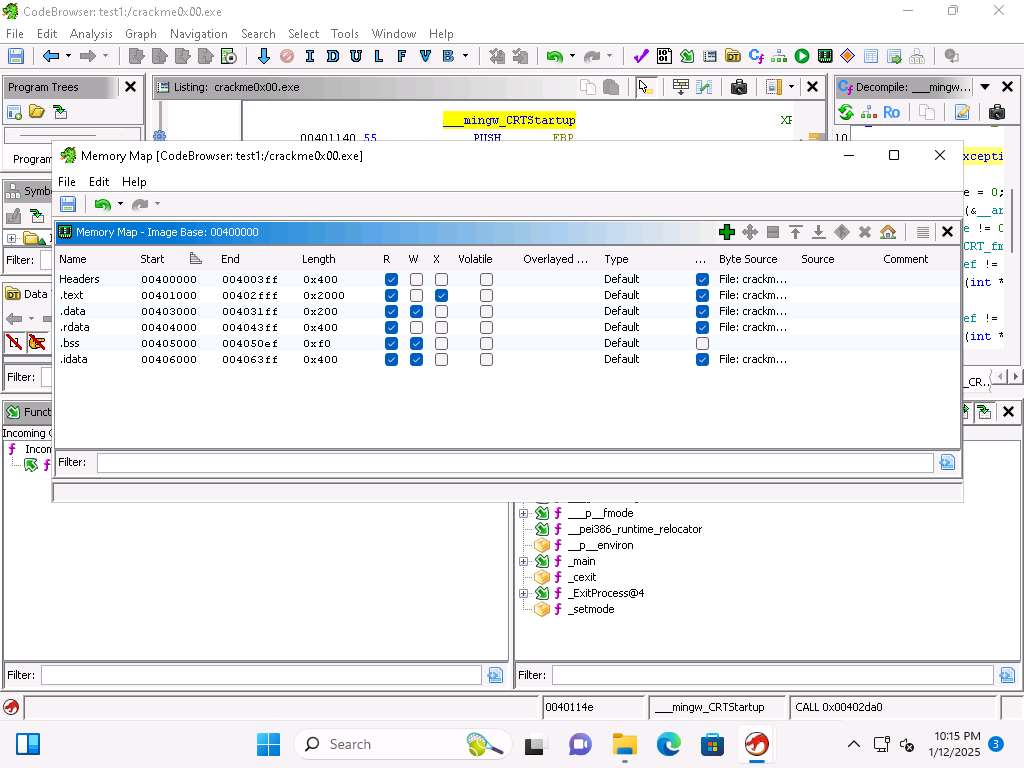This screenshot has height=768, width=1024.
Task: Open the Decompile panel dropdown arrow
Action: [x=985, y=87]
